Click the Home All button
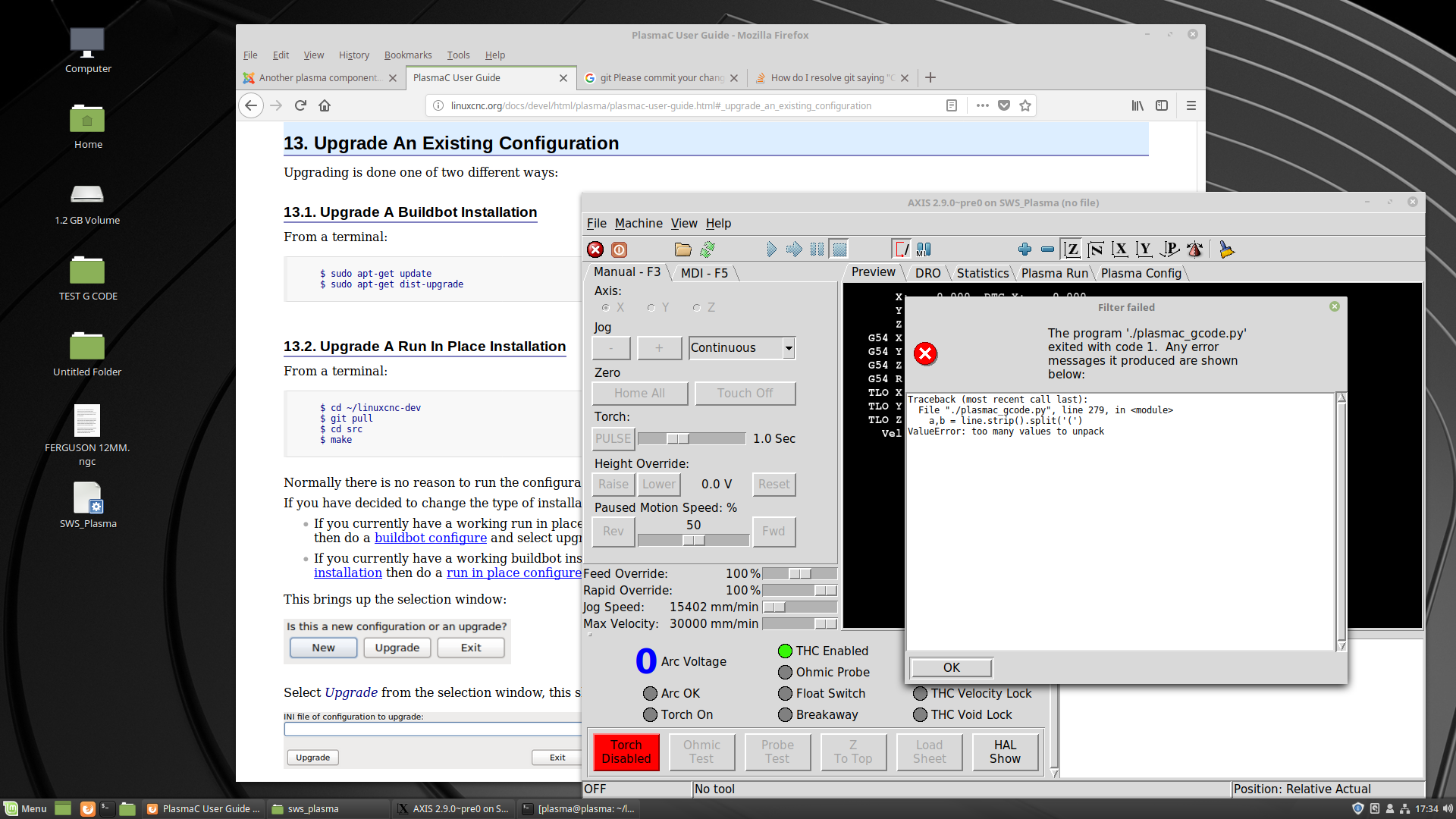The width and height of the screenshot is (1456, 819). 639,393
